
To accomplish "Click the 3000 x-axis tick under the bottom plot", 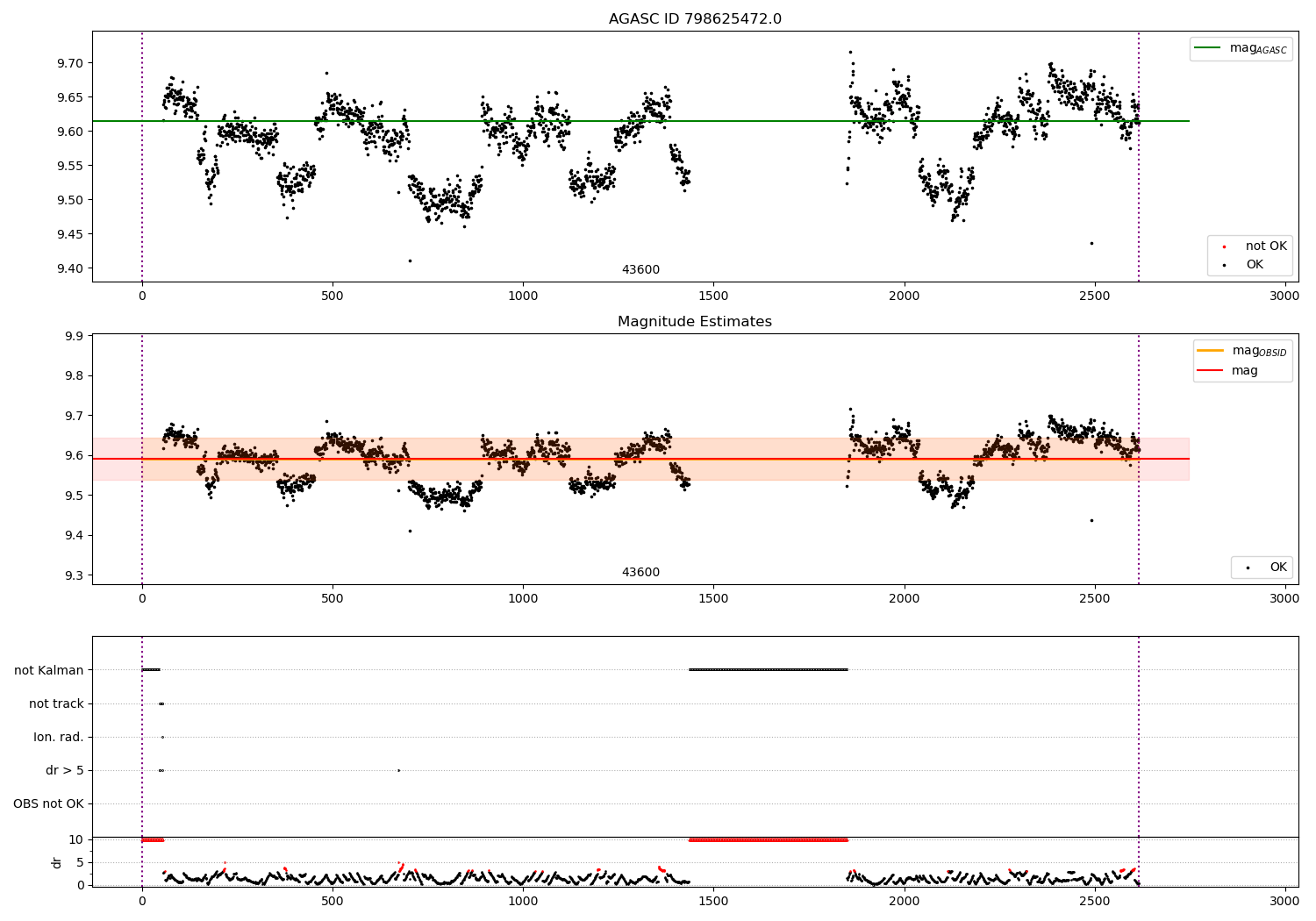I will coord(1285,901).
